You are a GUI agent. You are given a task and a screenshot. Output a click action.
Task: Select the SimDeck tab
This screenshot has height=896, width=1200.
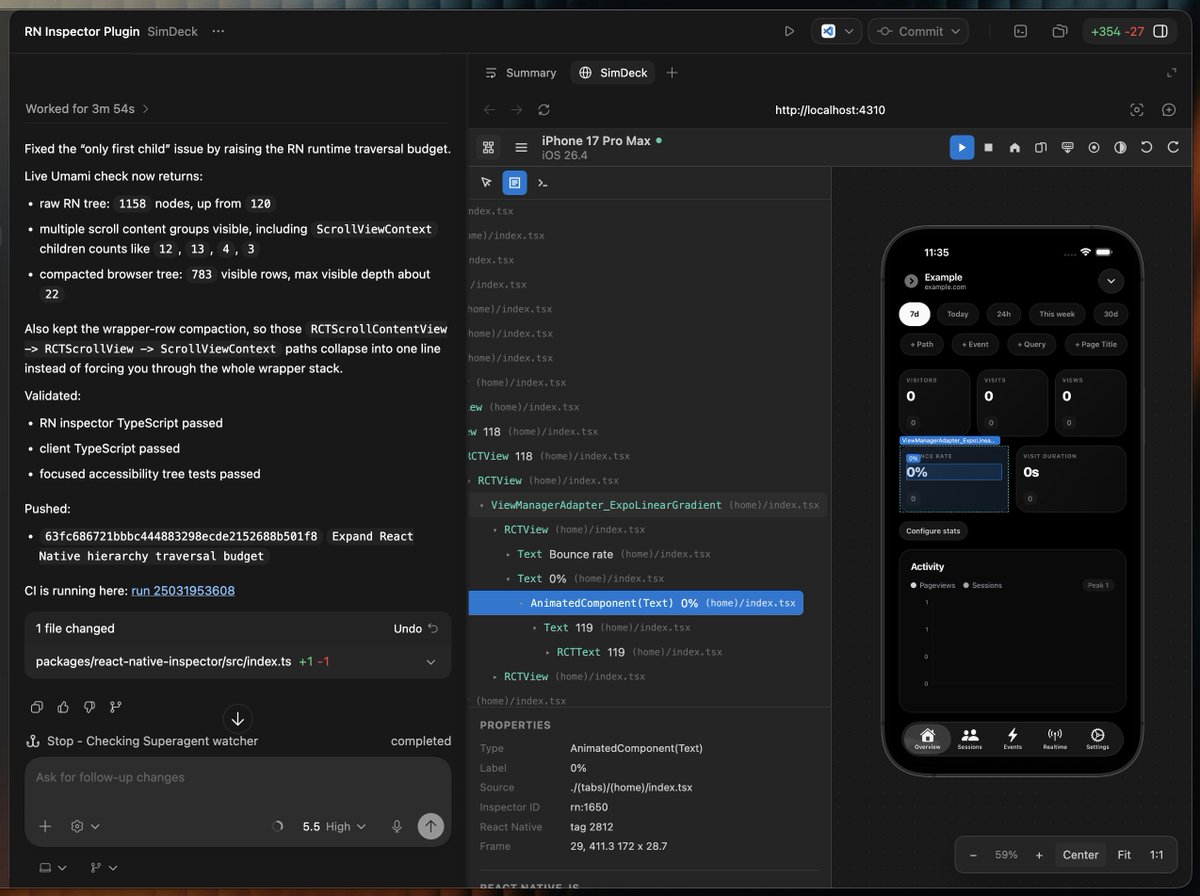614,73
